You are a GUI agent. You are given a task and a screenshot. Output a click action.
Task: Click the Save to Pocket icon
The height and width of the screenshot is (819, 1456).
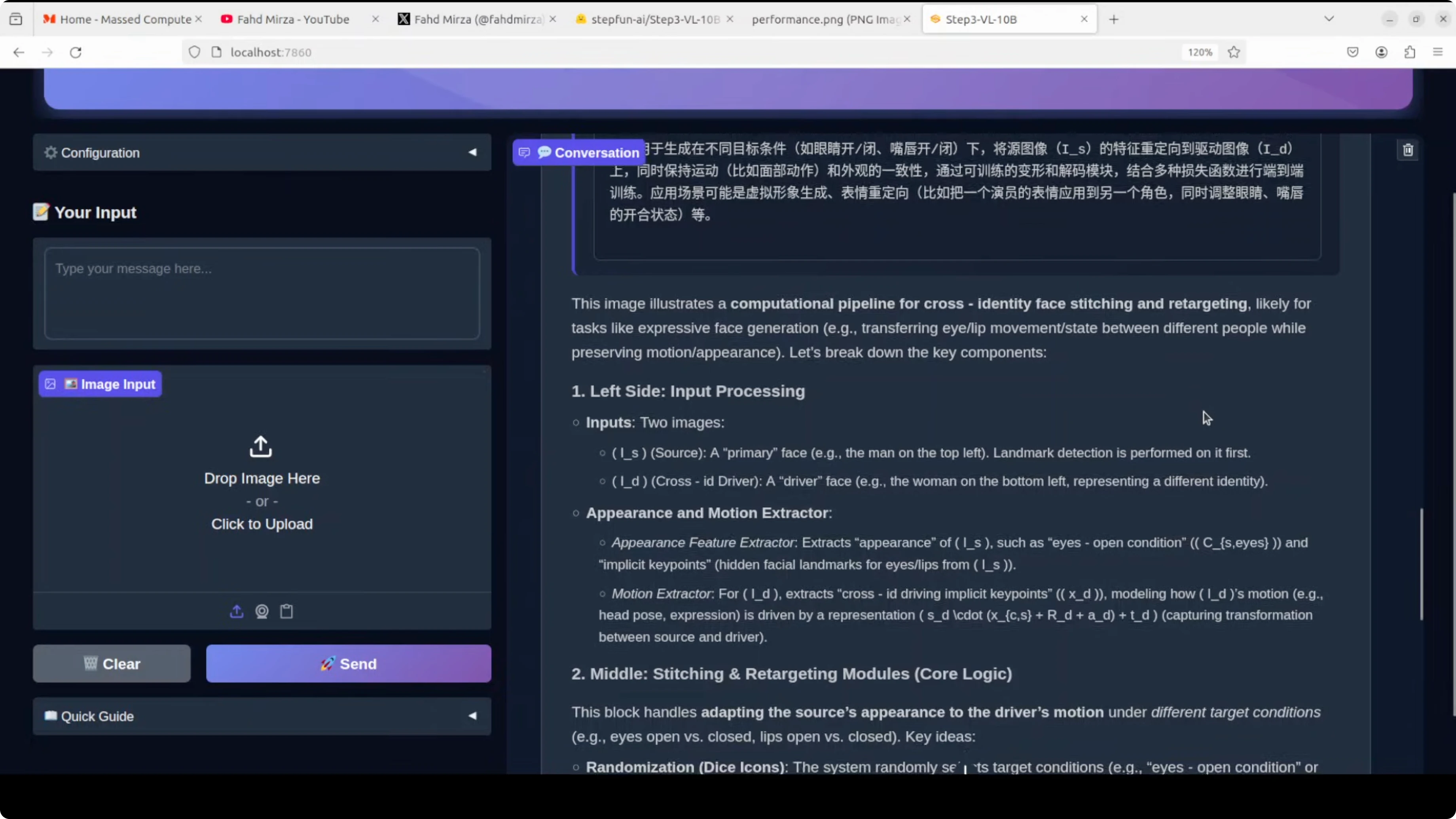click(x=1353, y=52)
